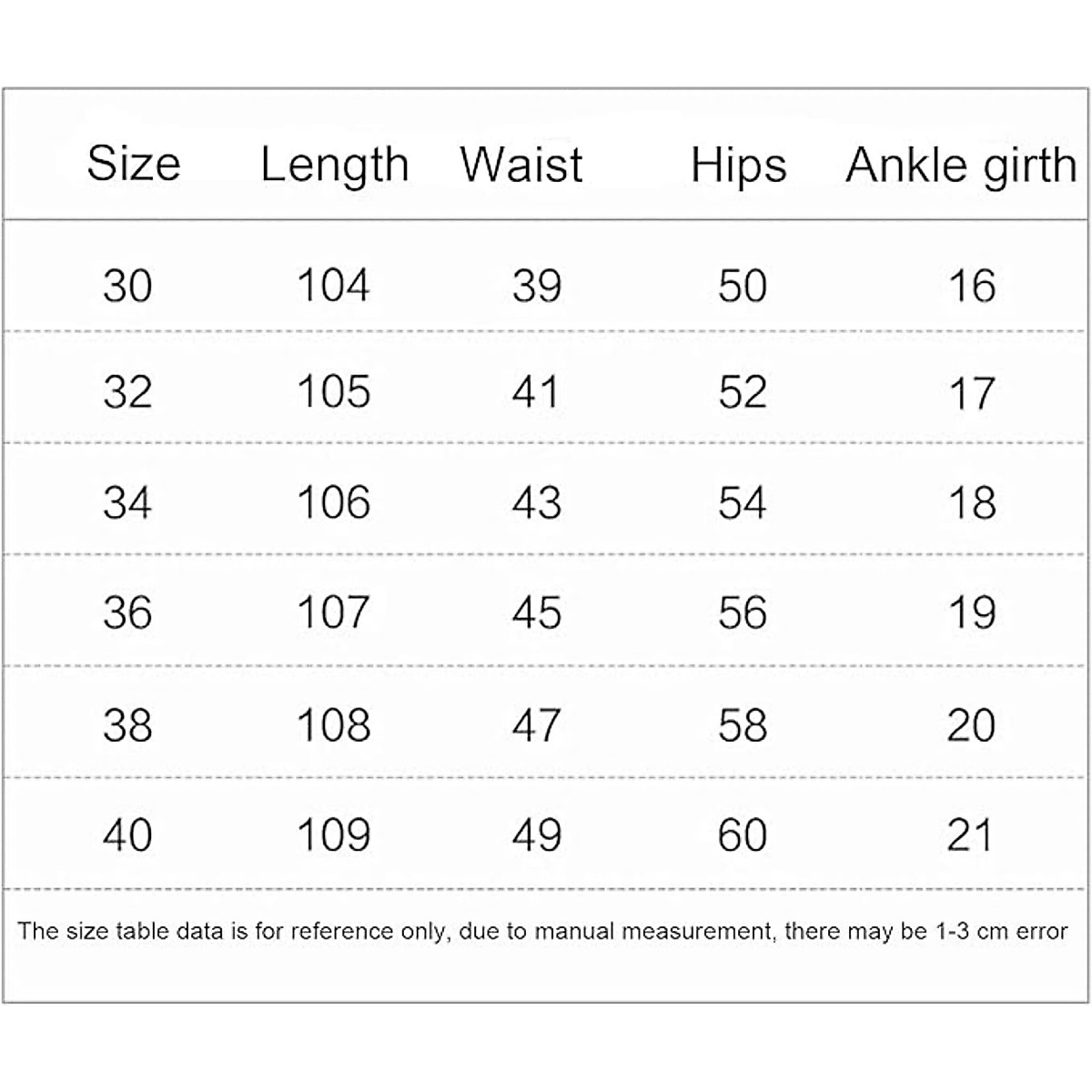Select the hips value 52
The height and width of the screenshot is (1092, 1092).
[743, 392]
